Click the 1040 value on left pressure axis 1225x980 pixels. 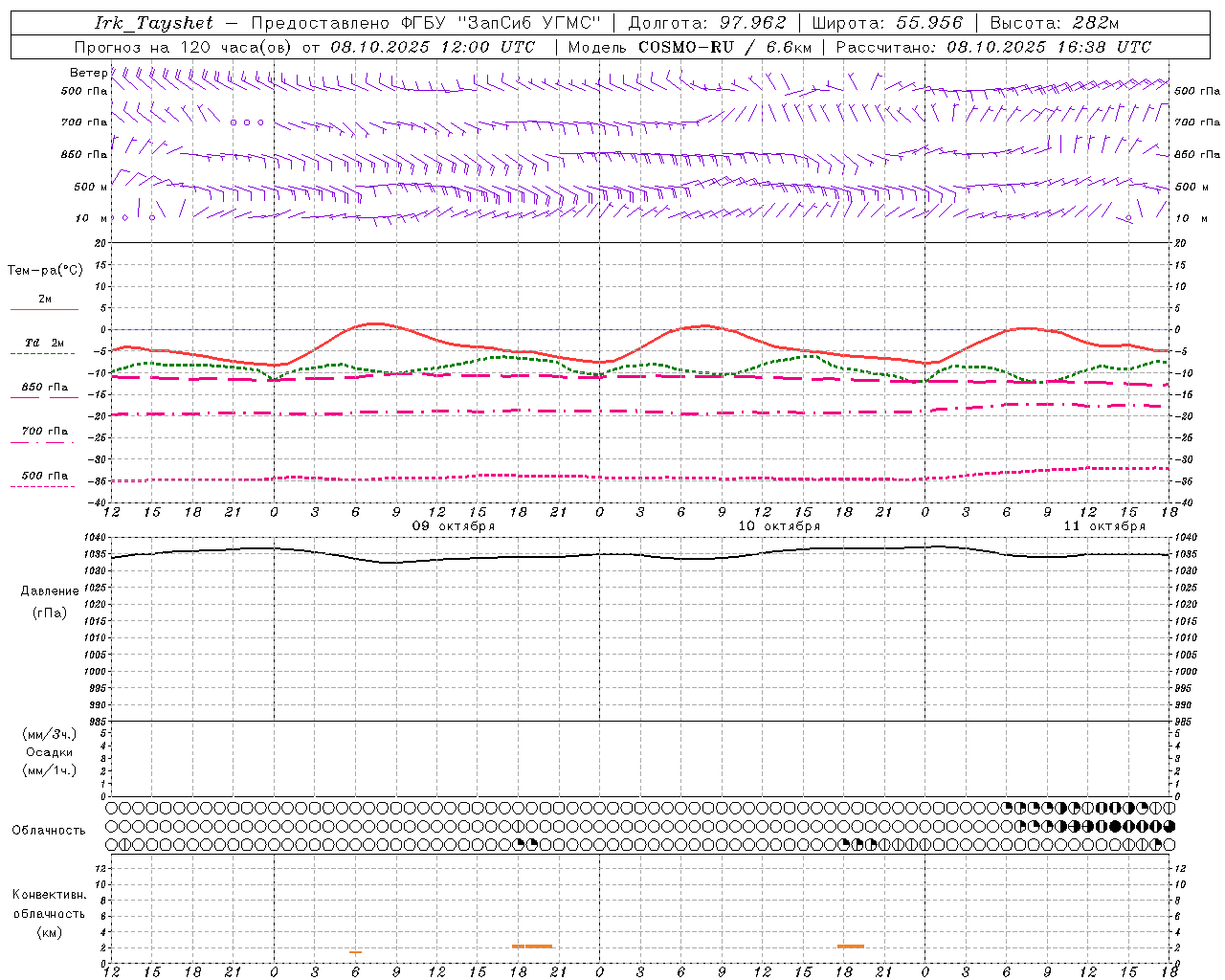point(96,537)
